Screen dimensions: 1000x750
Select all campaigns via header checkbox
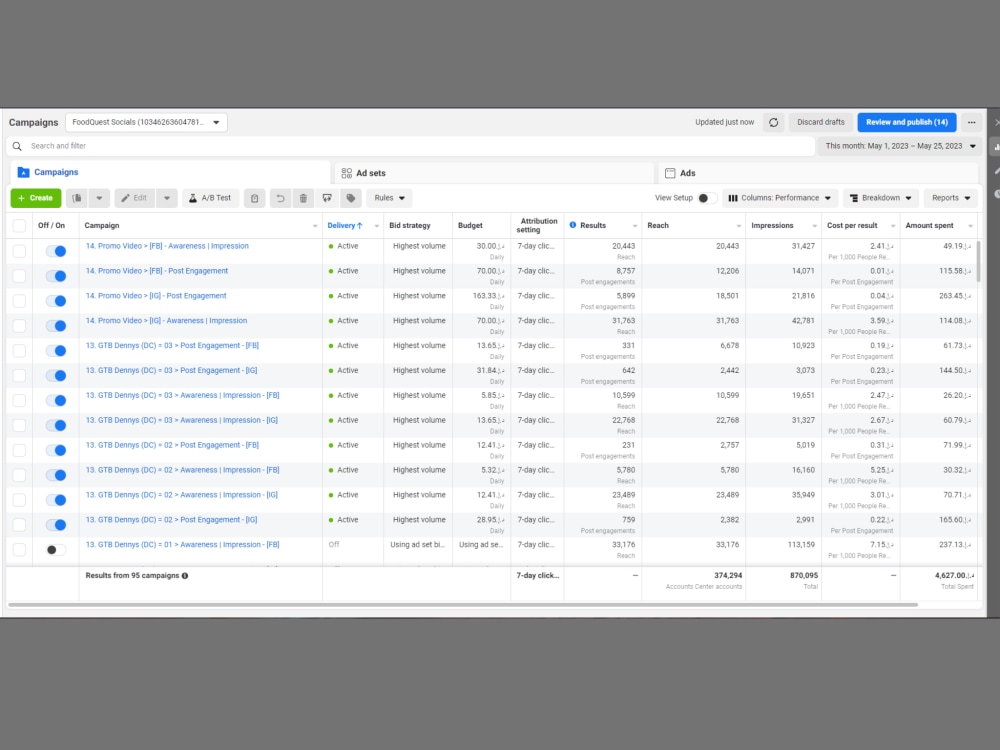[18, 225]
